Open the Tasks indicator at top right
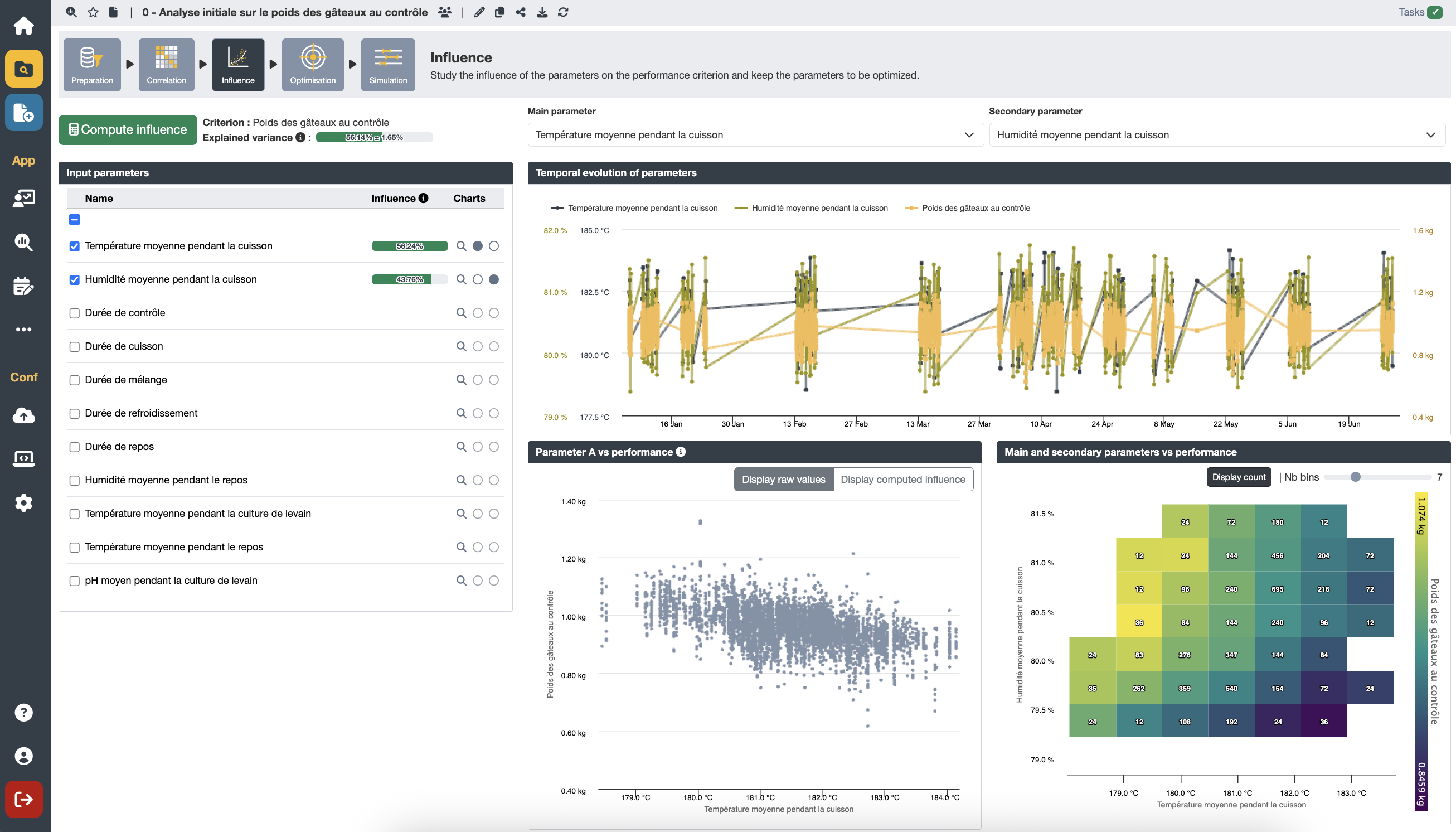1456x832 pixels. pos(1420,12)
